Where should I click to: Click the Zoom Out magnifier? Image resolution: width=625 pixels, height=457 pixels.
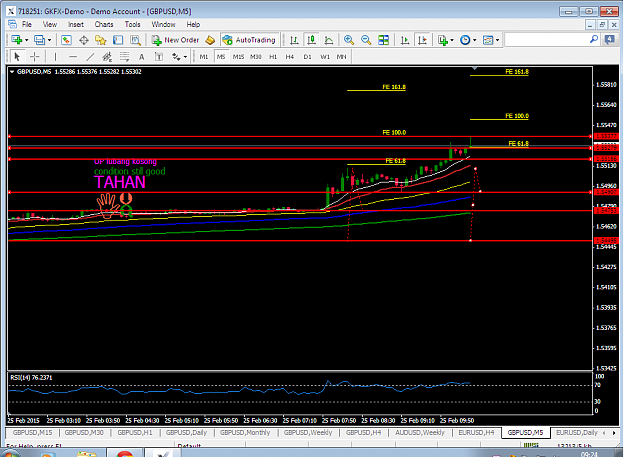366,40
